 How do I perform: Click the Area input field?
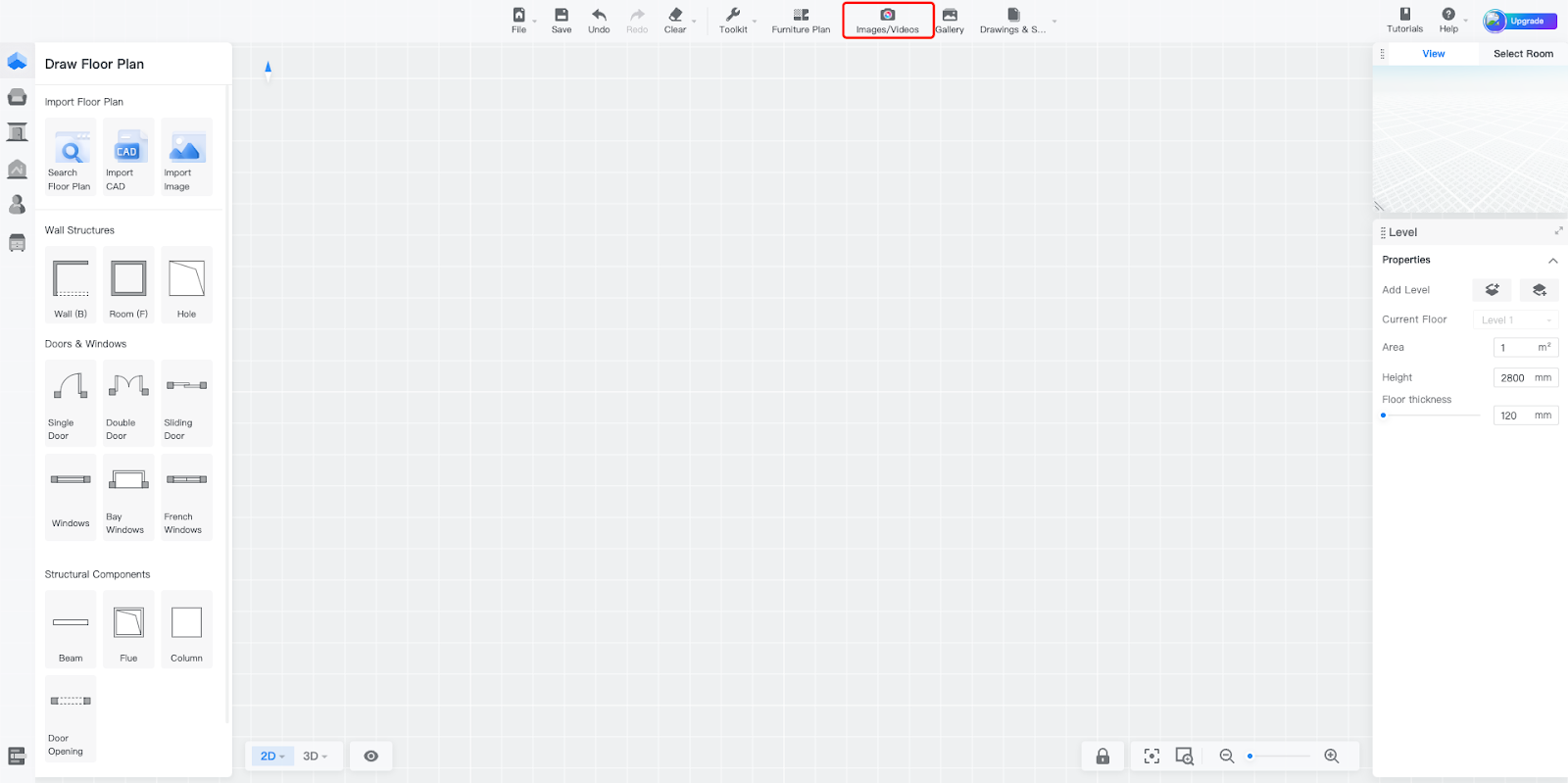(x=1526, y=348)
